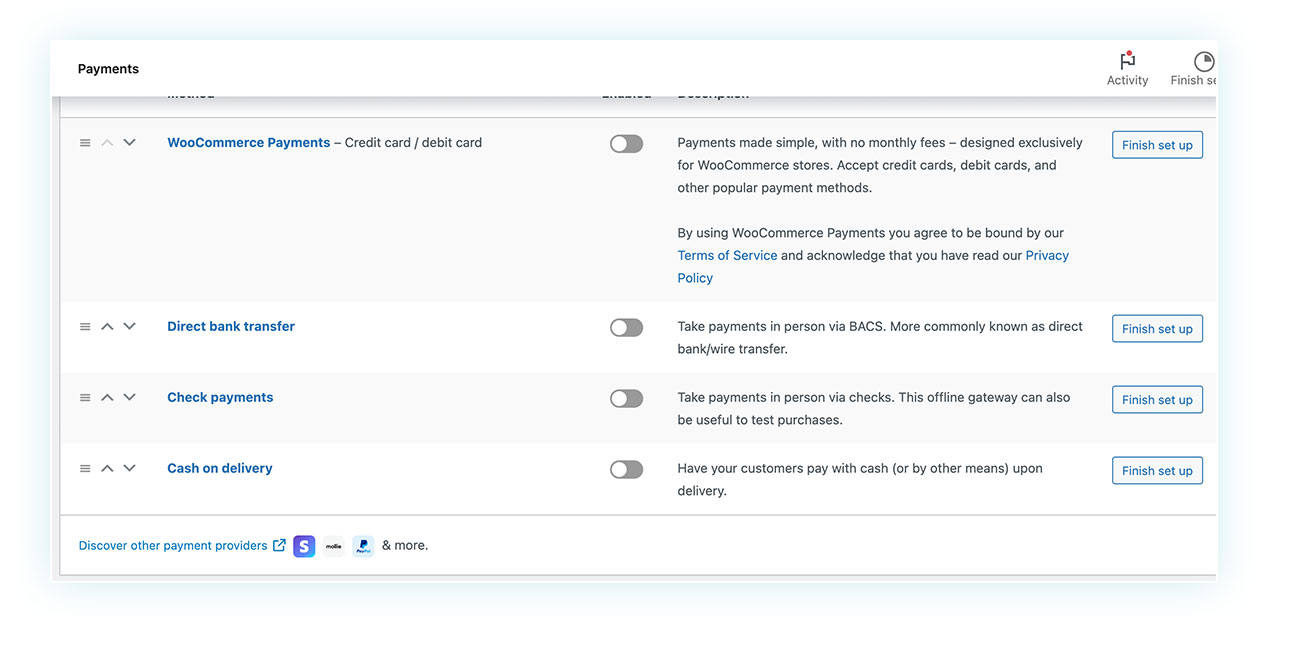The height and width of the screenshot is (650, 1300).
Task: Grab the WooCommerce Payments drag handle
Action: (x=85, y=143)
